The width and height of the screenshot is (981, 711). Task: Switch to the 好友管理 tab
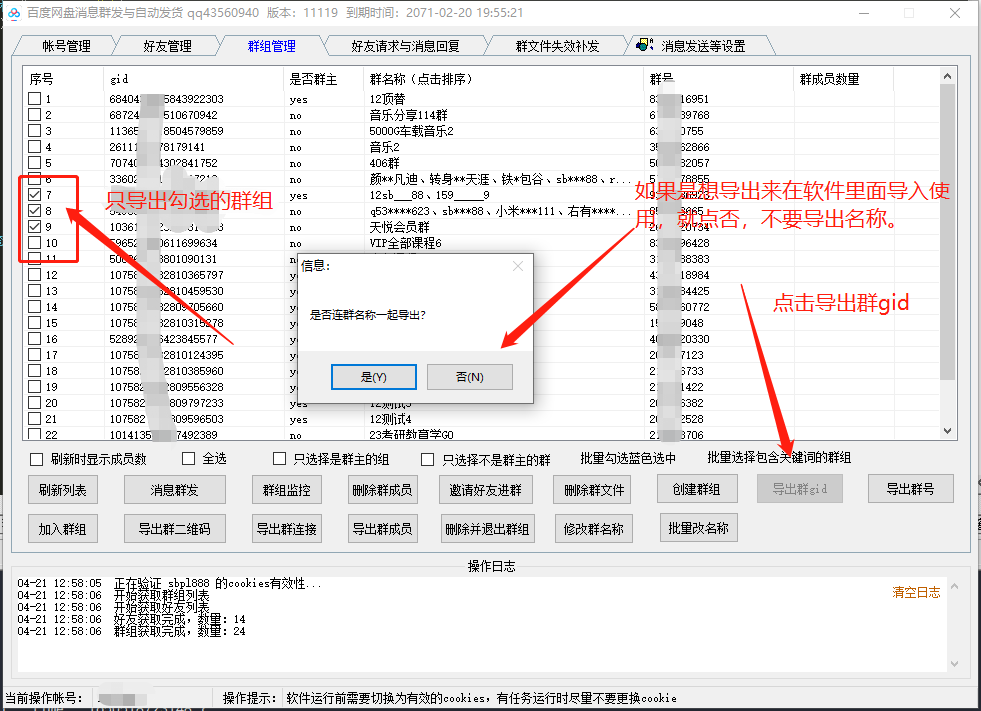pos(168,44)
